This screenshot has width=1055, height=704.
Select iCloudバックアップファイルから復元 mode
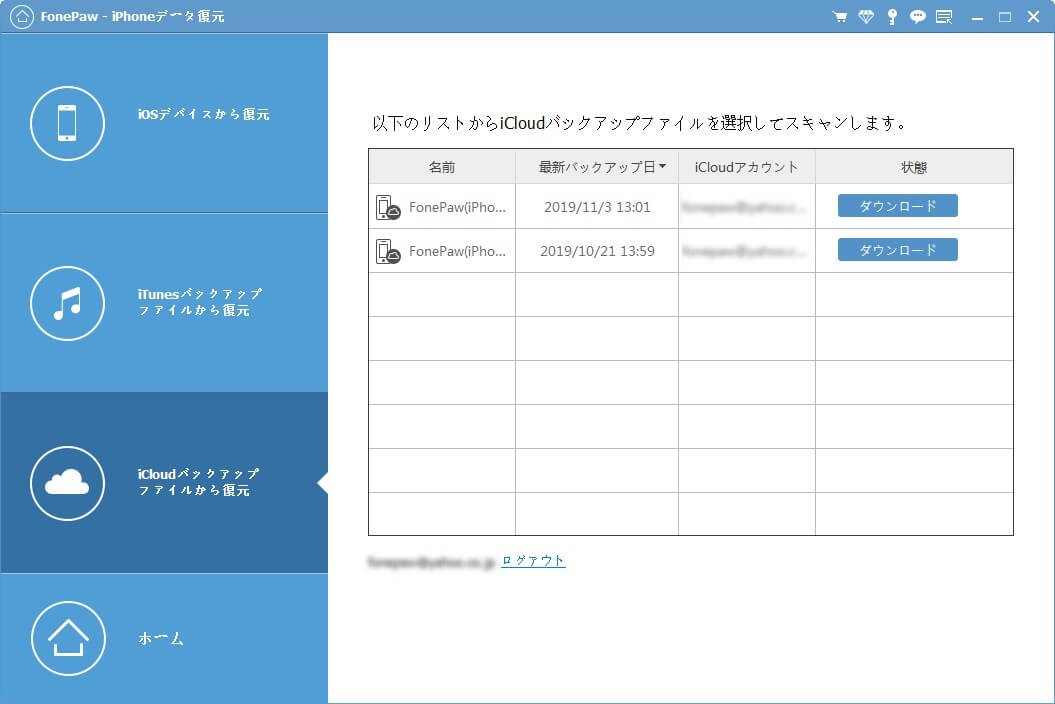pyautogui.click(x=164, y=483)
